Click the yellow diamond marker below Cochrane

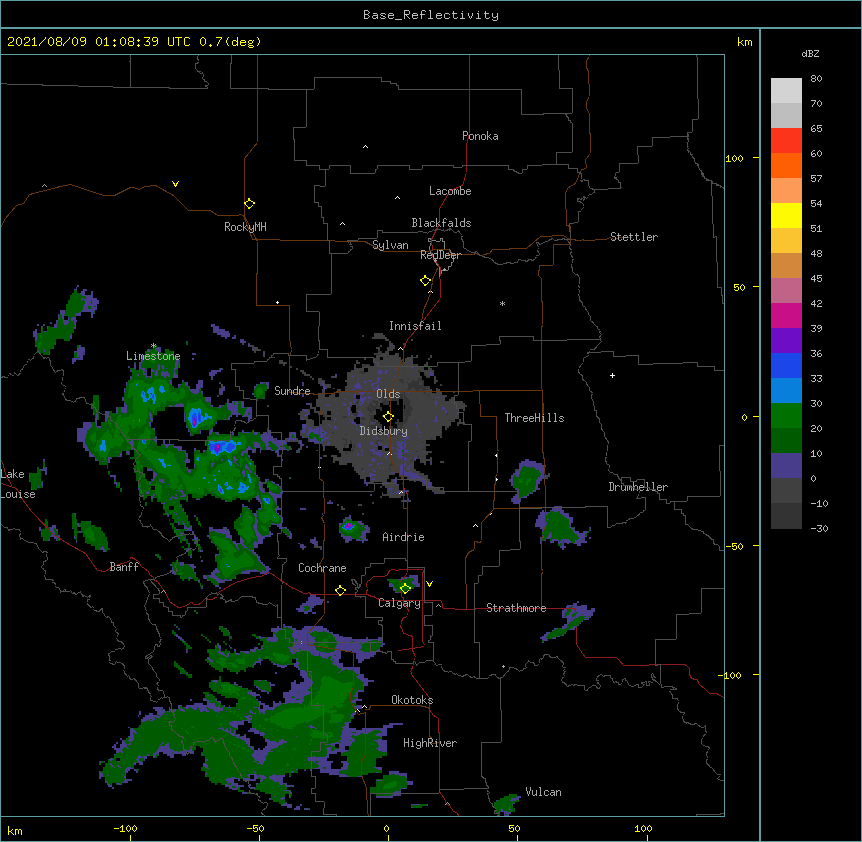tap(340, 590)
